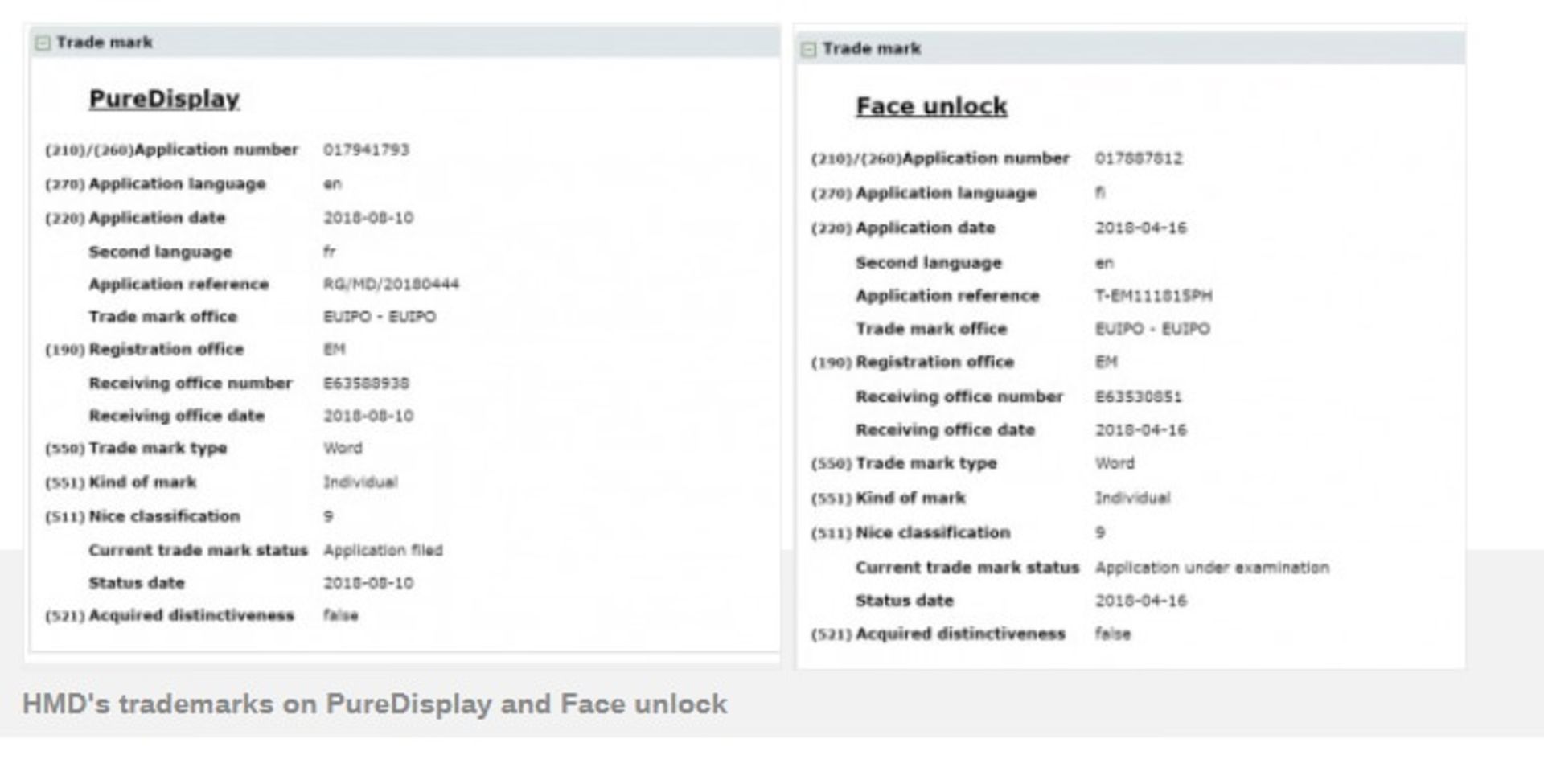
Task: Click the 'Application under examination' status value
Action: (x=1211, y=568)
